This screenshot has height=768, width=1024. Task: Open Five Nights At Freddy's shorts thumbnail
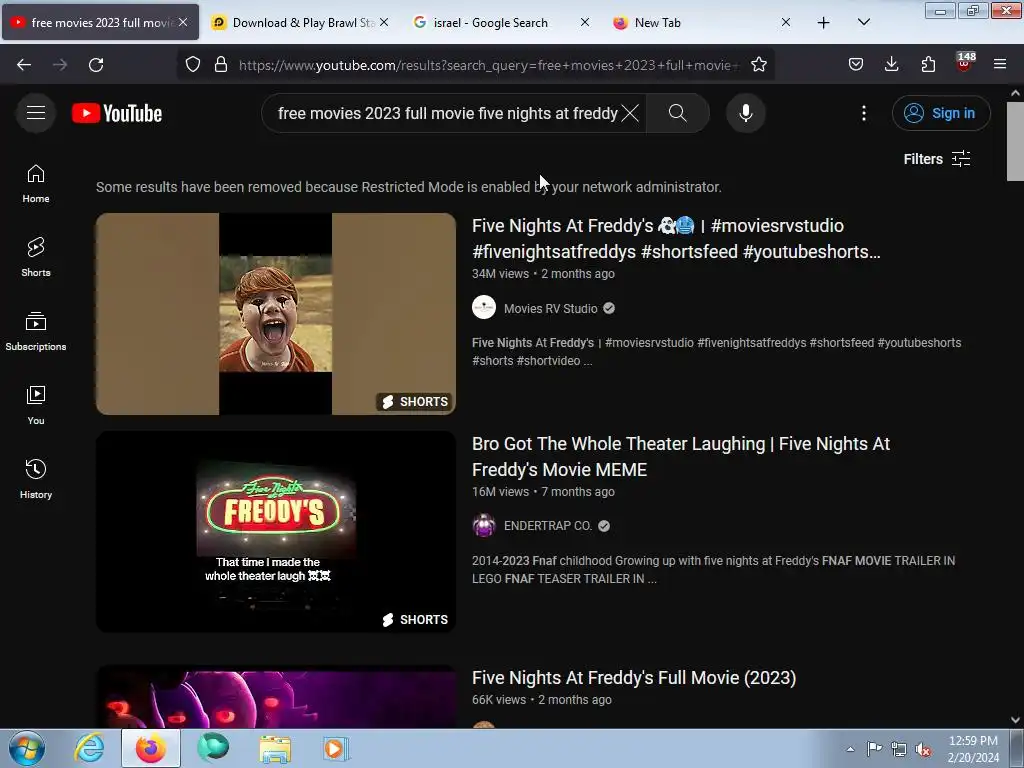[x=276, y=313]
